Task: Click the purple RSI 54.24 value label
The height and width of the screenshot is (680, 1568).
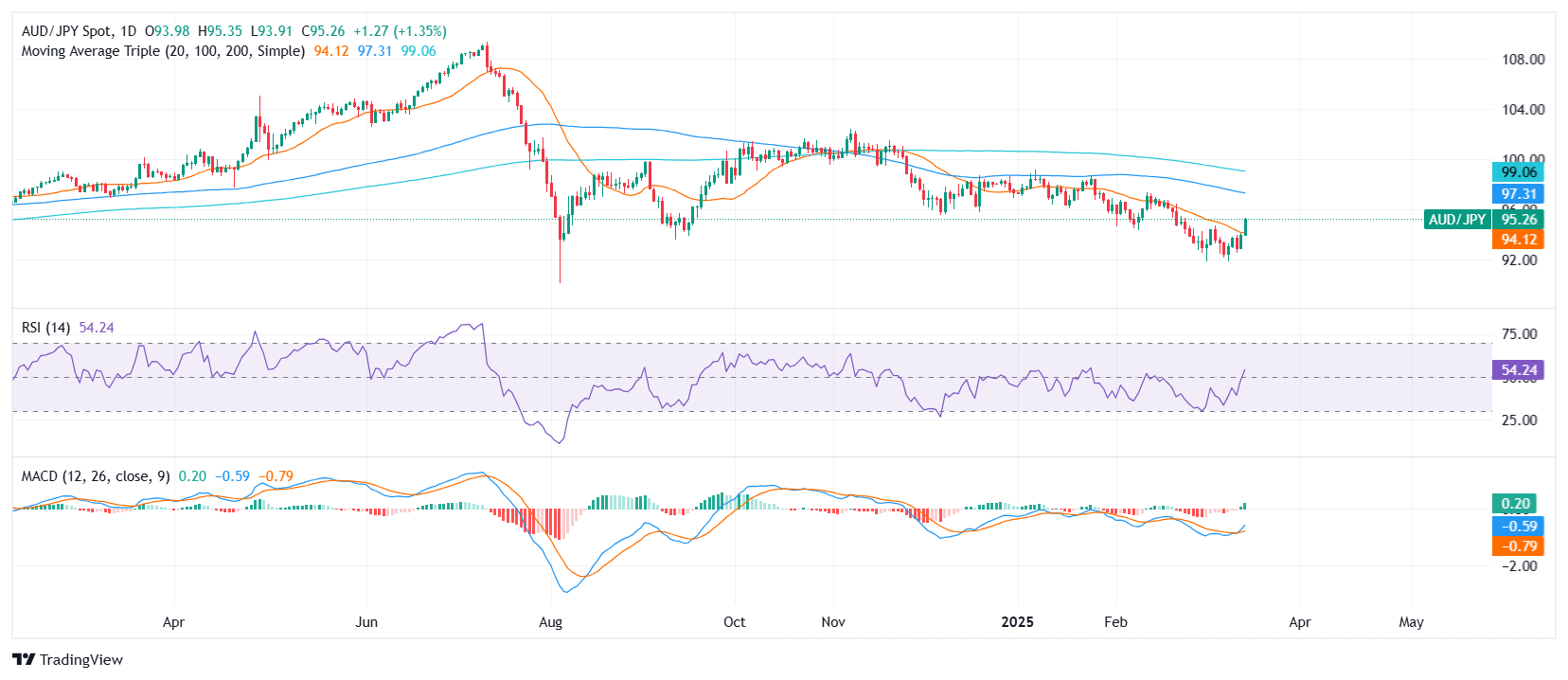Action: click(1518, 370)
